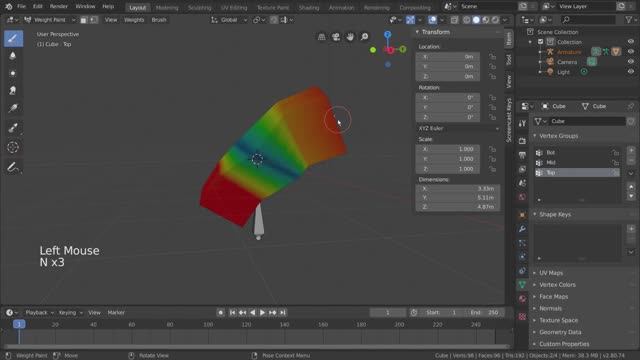
Task: Jump to the last frame button
Action: tap(282, 313)
